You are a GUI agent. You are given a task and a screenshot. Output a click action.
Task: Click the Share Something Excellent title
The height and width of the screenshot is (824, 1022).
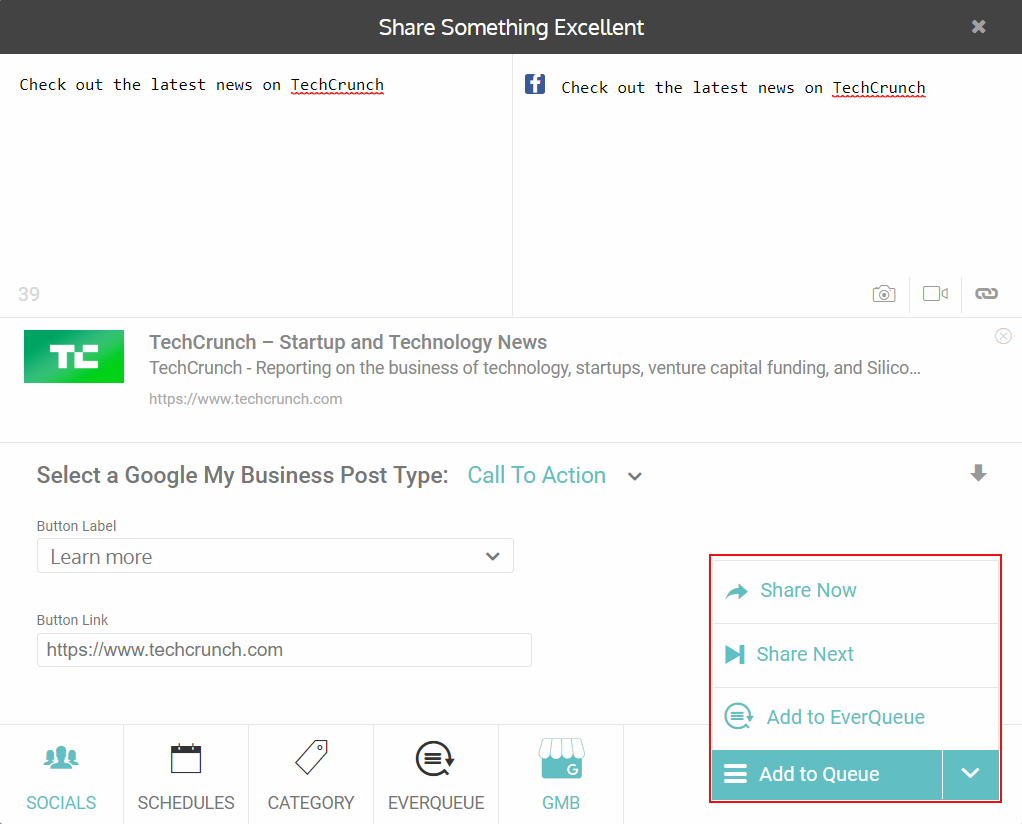[x=511, y=27]
